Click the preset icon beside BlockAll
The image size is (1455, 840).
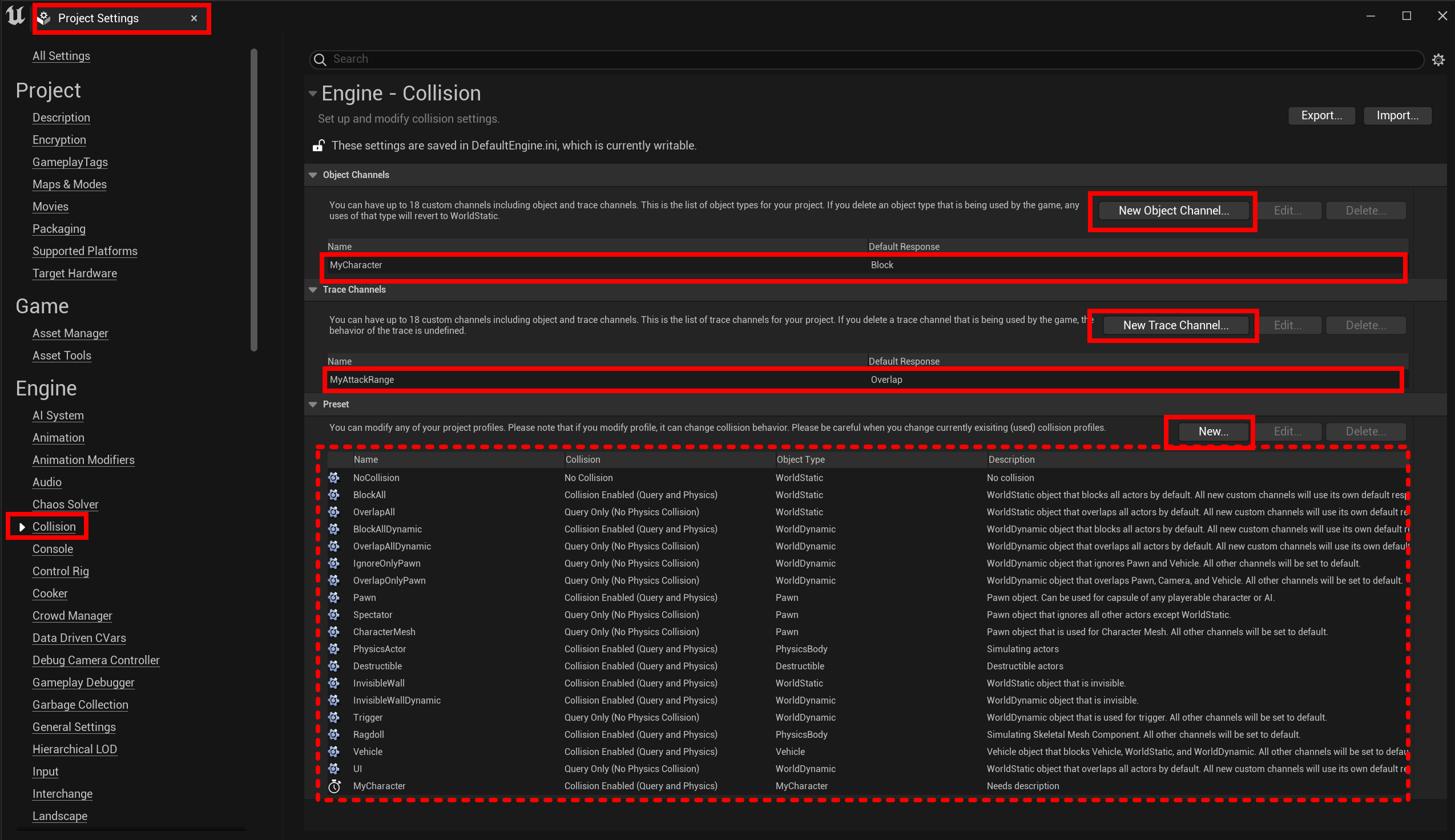pyautogui.click(x=334, y=495)
